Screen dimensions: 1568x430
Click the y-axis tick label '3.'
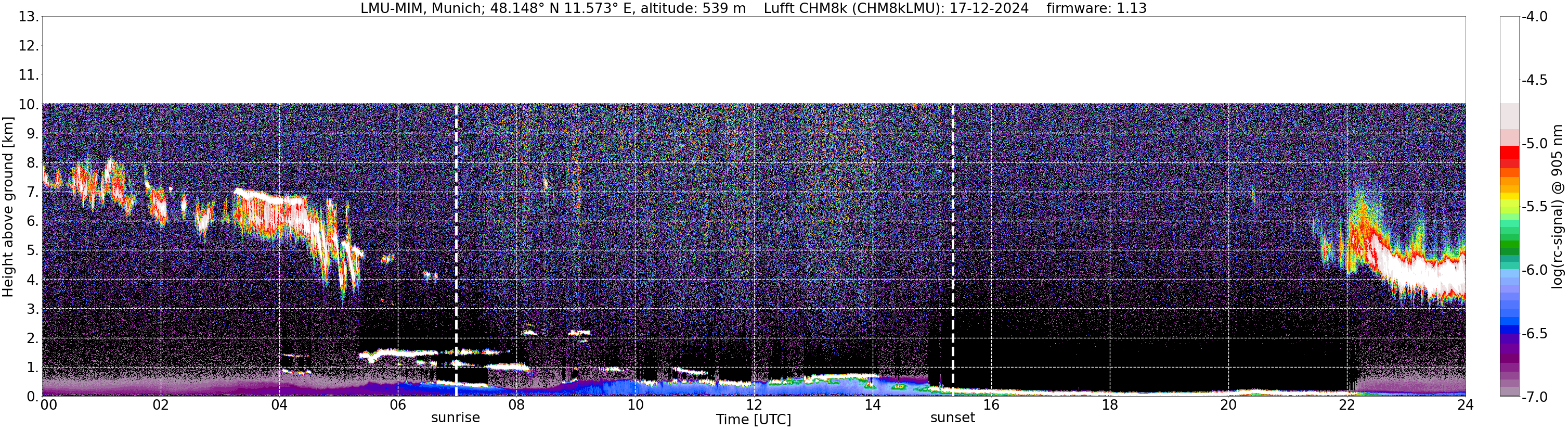pyautogui.click(x=33, y=309)
